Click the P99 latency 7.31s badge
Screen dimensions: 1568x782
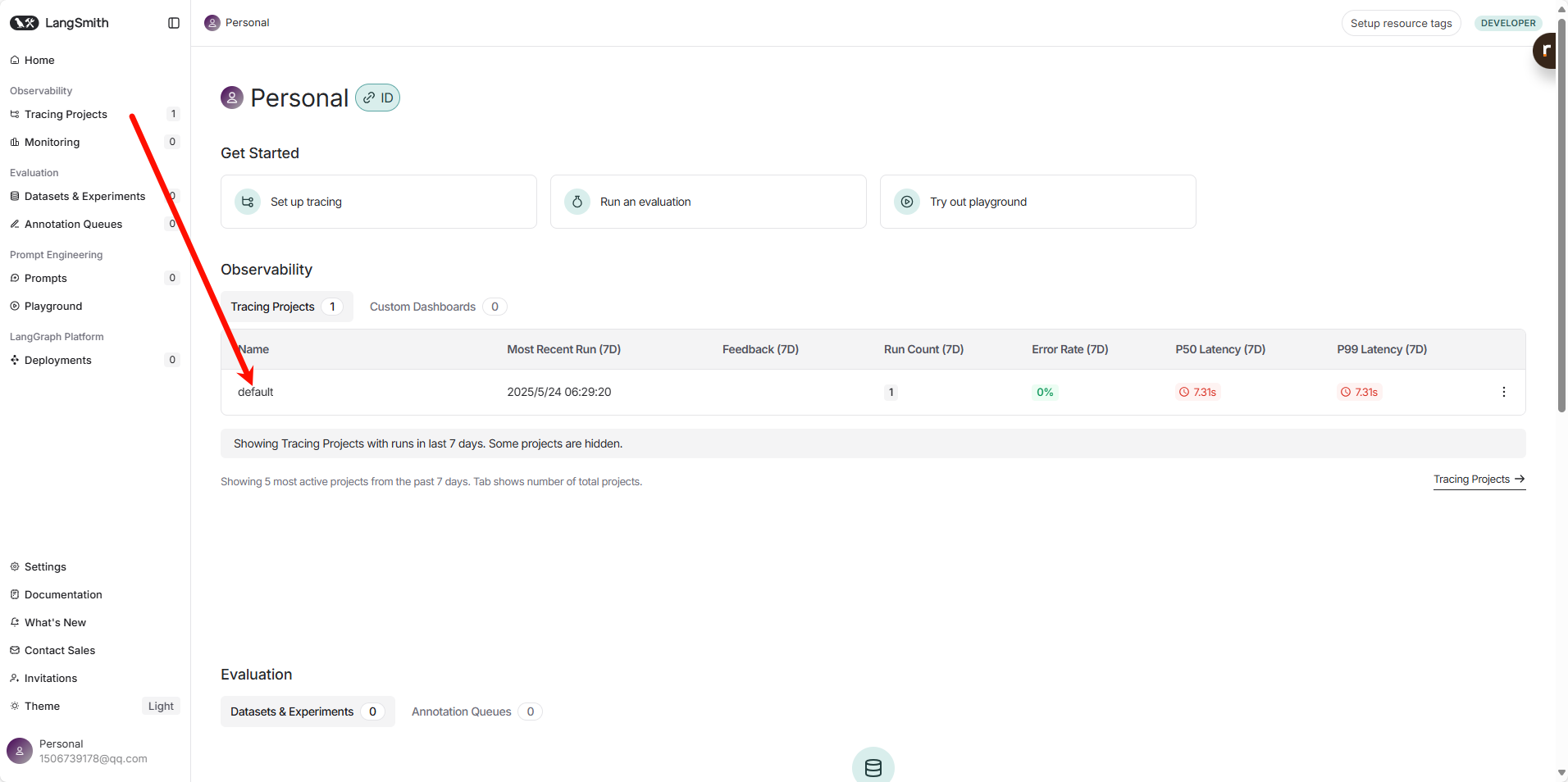pos(1360,392)
